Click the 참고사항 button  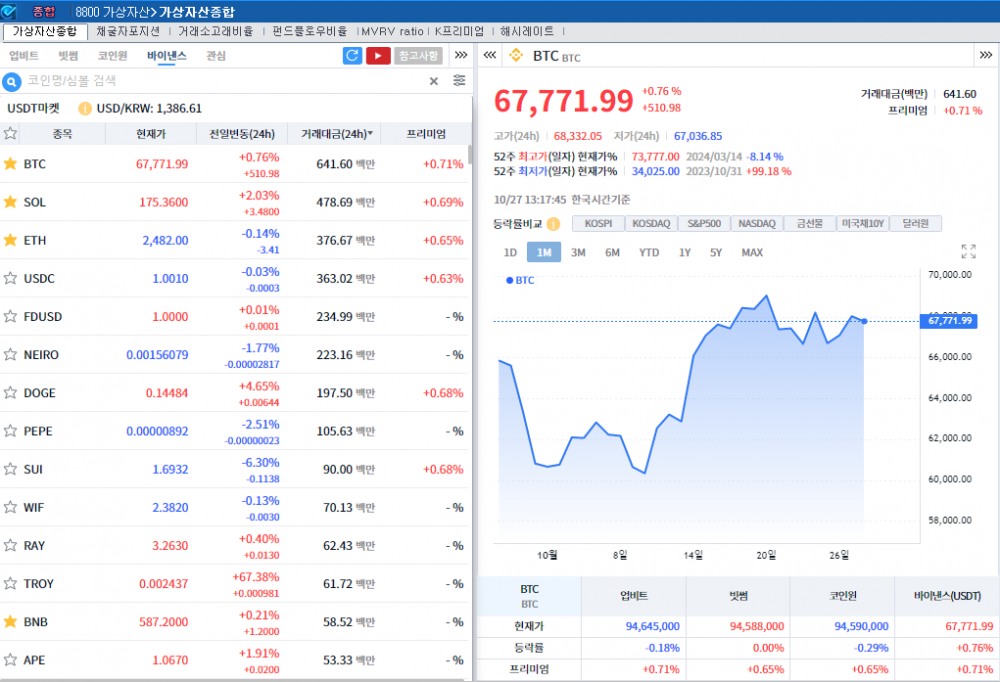pyautogui.click(x=419, y=56)
